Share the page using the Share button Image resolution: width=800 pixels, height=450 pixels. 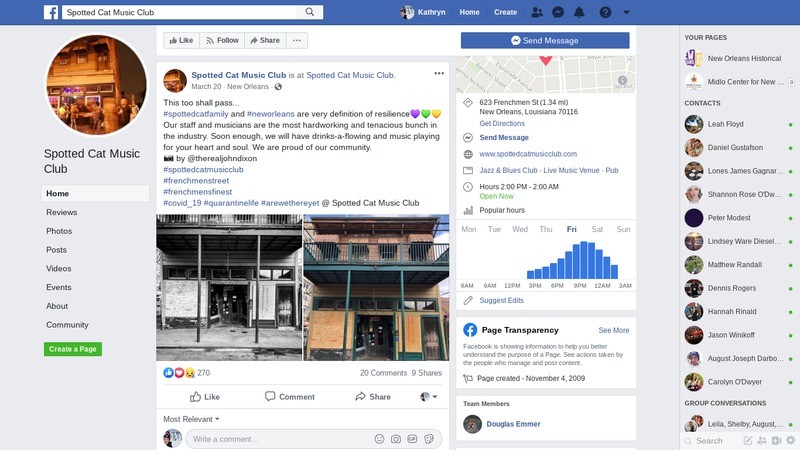point(265,40)
